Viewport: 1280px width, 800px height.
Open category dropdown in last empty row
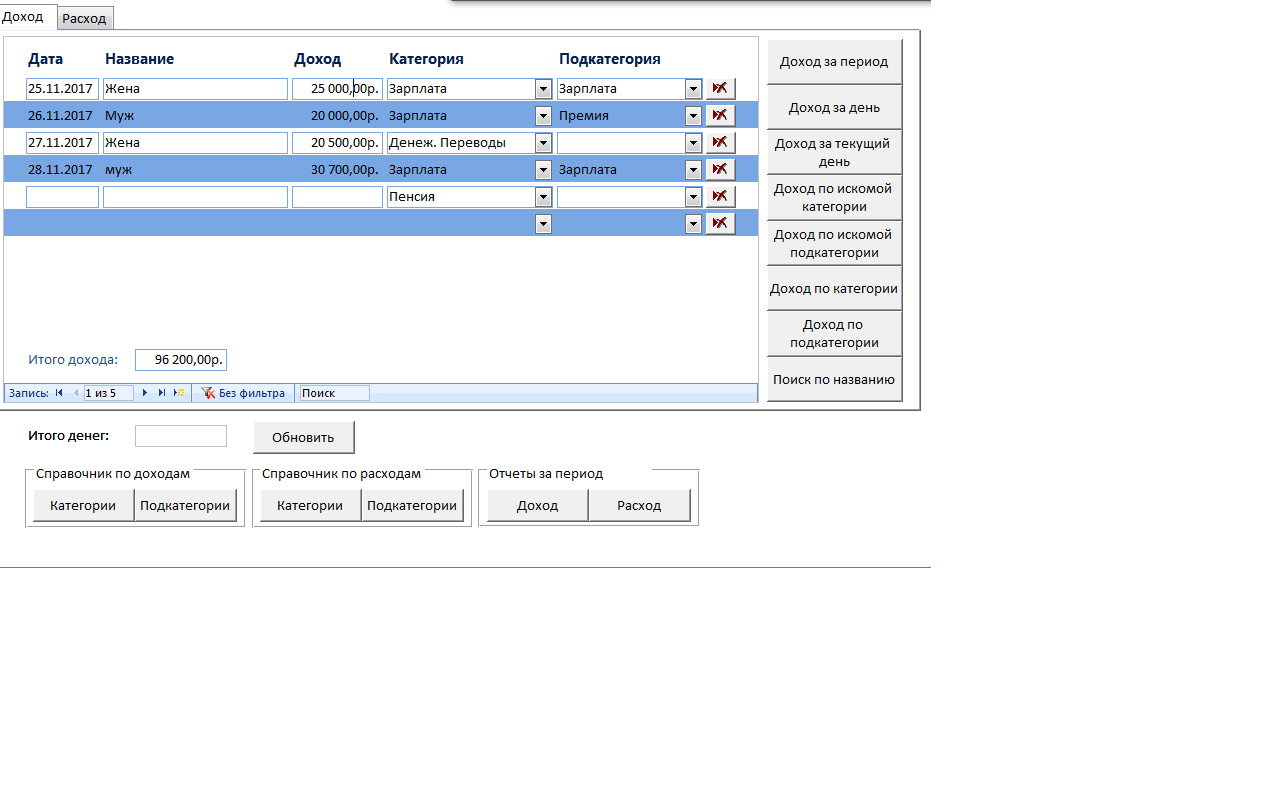(543, 224)
